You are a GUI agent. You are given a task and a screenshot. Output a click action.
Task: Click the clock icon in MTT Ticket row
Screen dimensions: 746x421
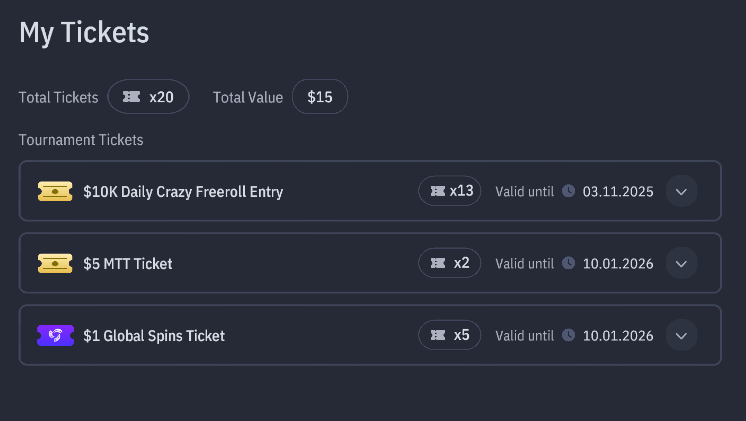coord(568,263)
